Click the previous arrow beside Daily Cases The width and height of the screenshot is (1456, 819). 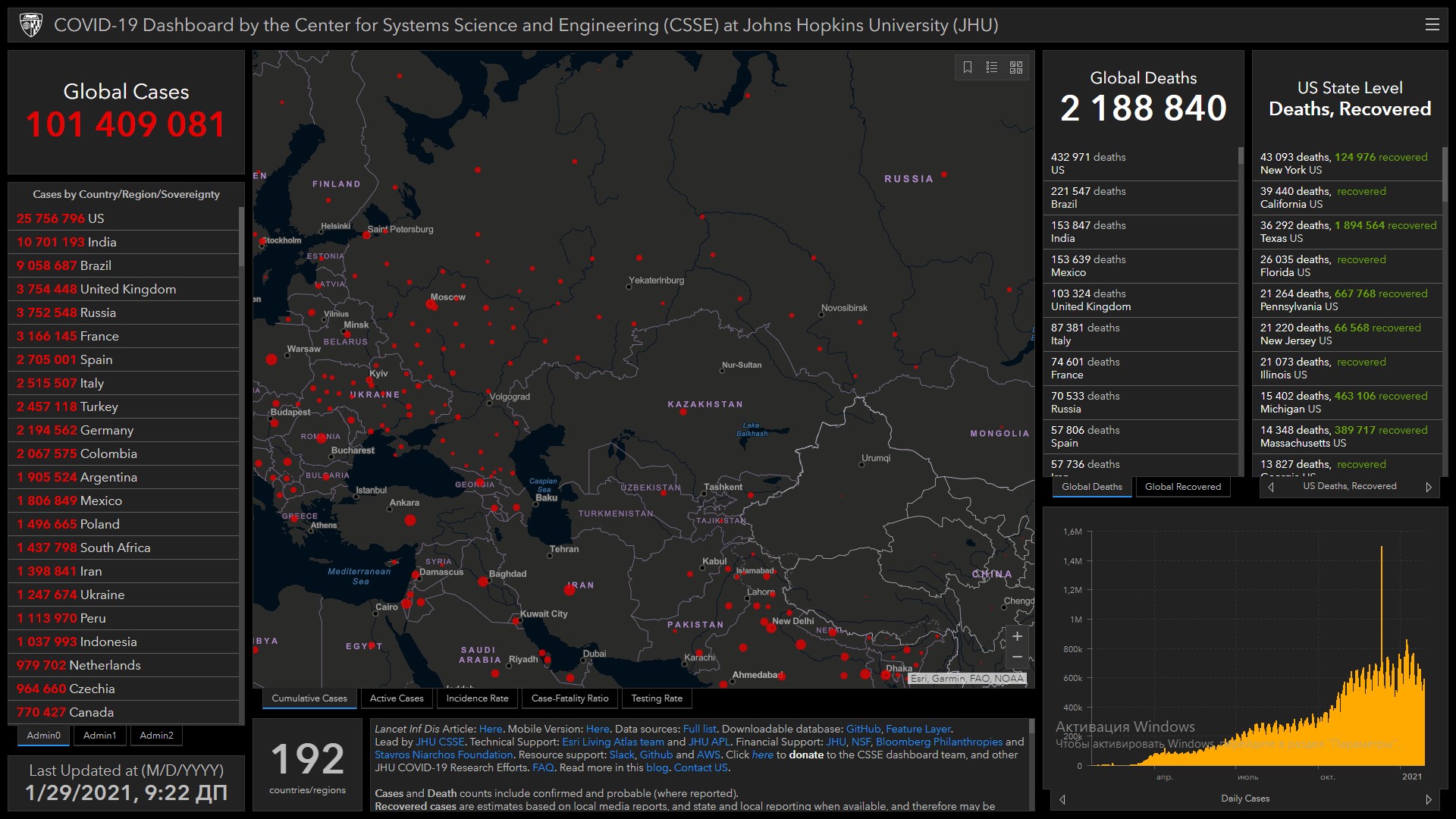(1062, 799)
